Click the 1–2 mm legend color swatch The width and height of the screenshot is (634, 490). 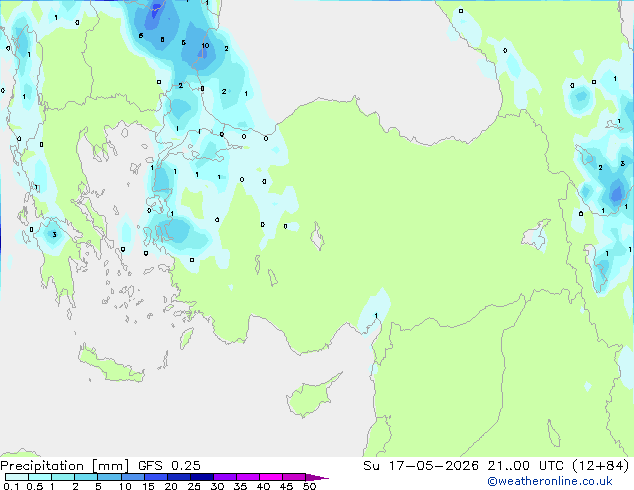(x=63, y=477)
